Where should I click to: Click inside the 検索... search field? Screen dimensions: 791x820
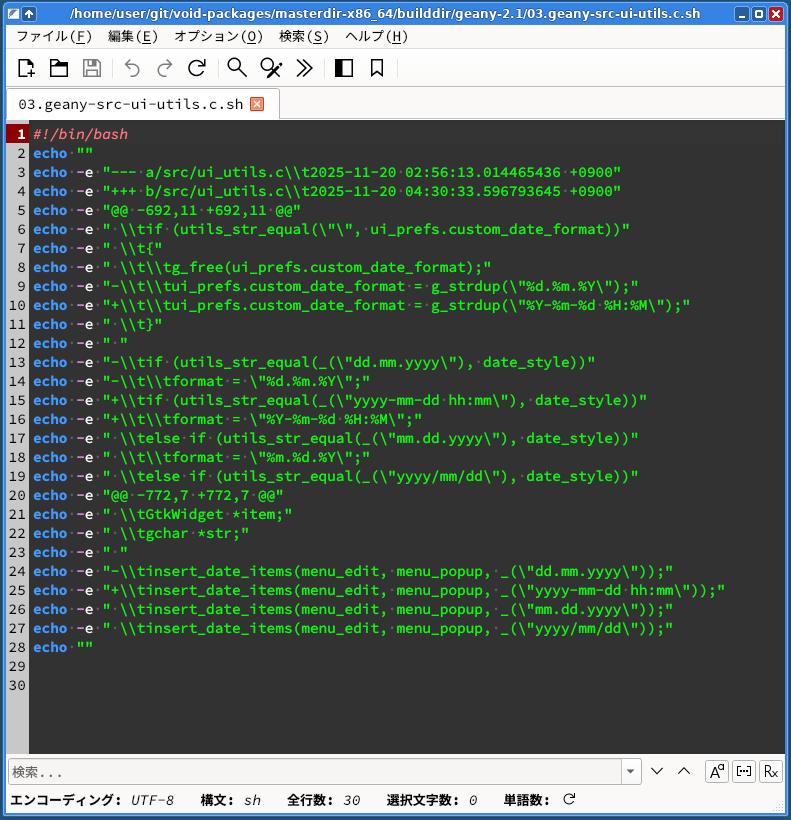pyautogui.click(x=315, y=771)
